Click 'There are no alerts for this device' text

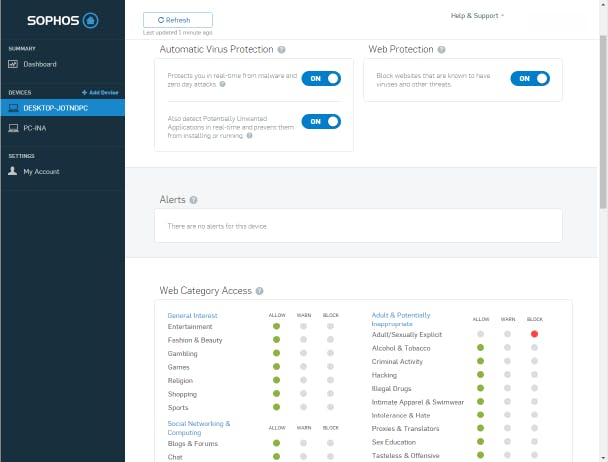click(x=217, y=226)
